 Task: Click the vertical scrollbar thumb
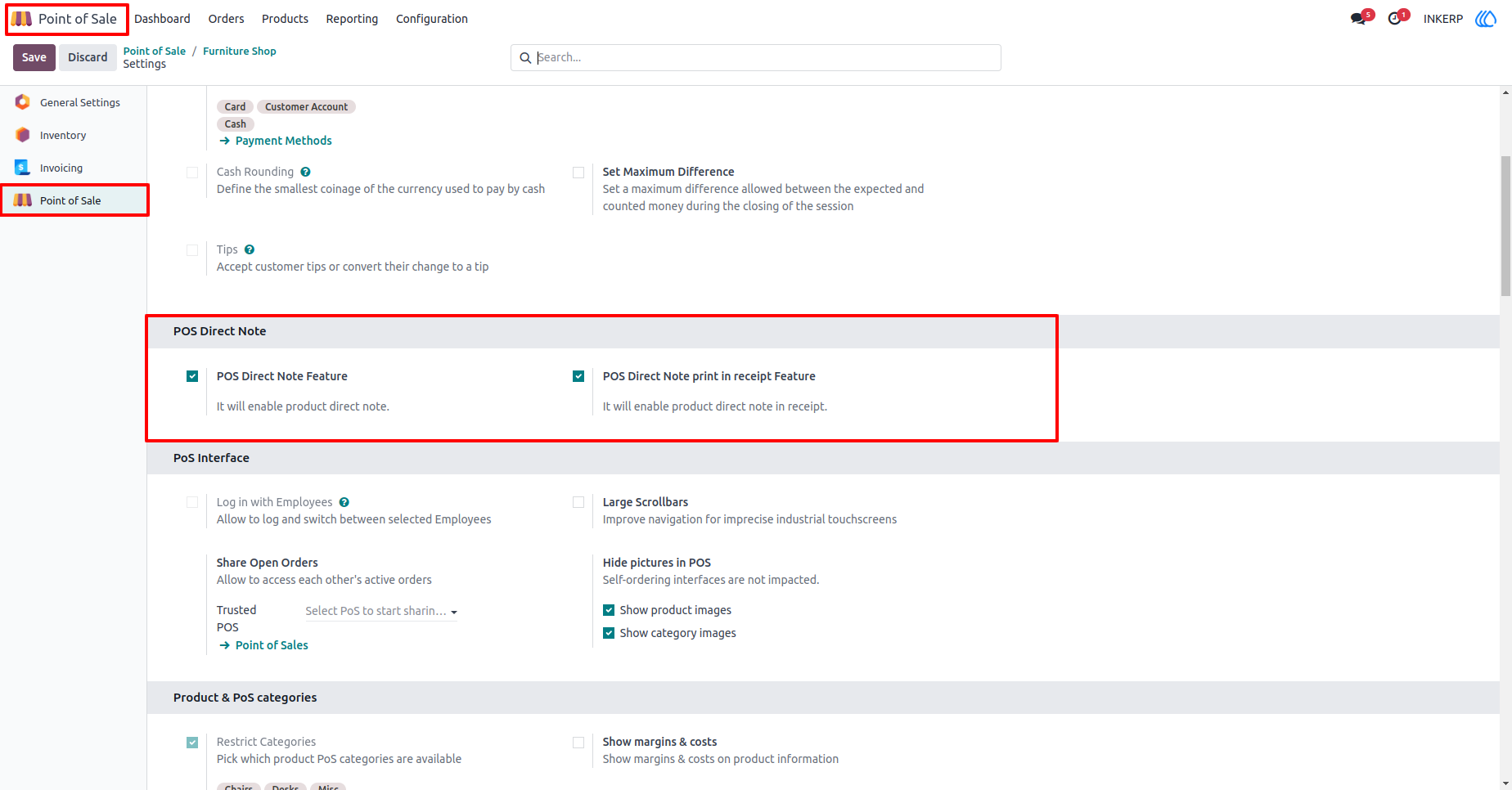pos(1505,226)
